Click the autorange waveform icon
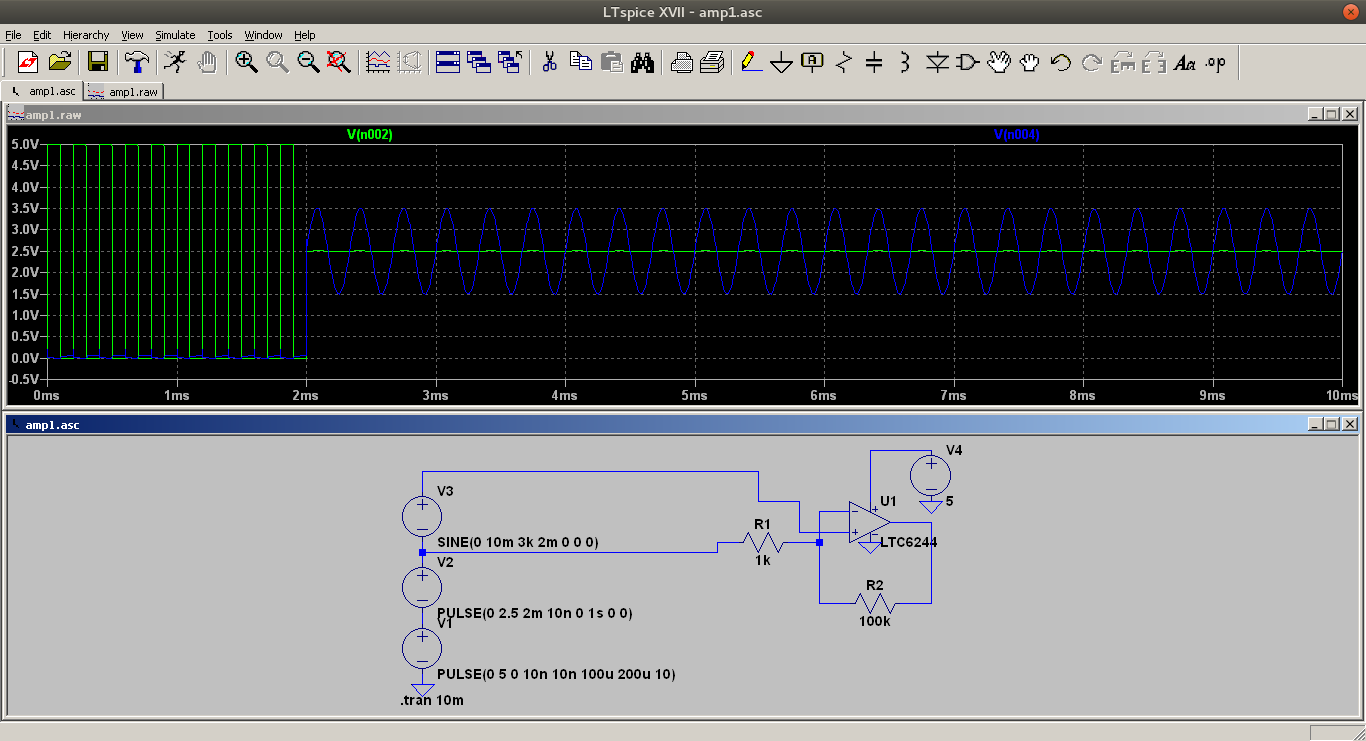 click(x=378, y=62)
